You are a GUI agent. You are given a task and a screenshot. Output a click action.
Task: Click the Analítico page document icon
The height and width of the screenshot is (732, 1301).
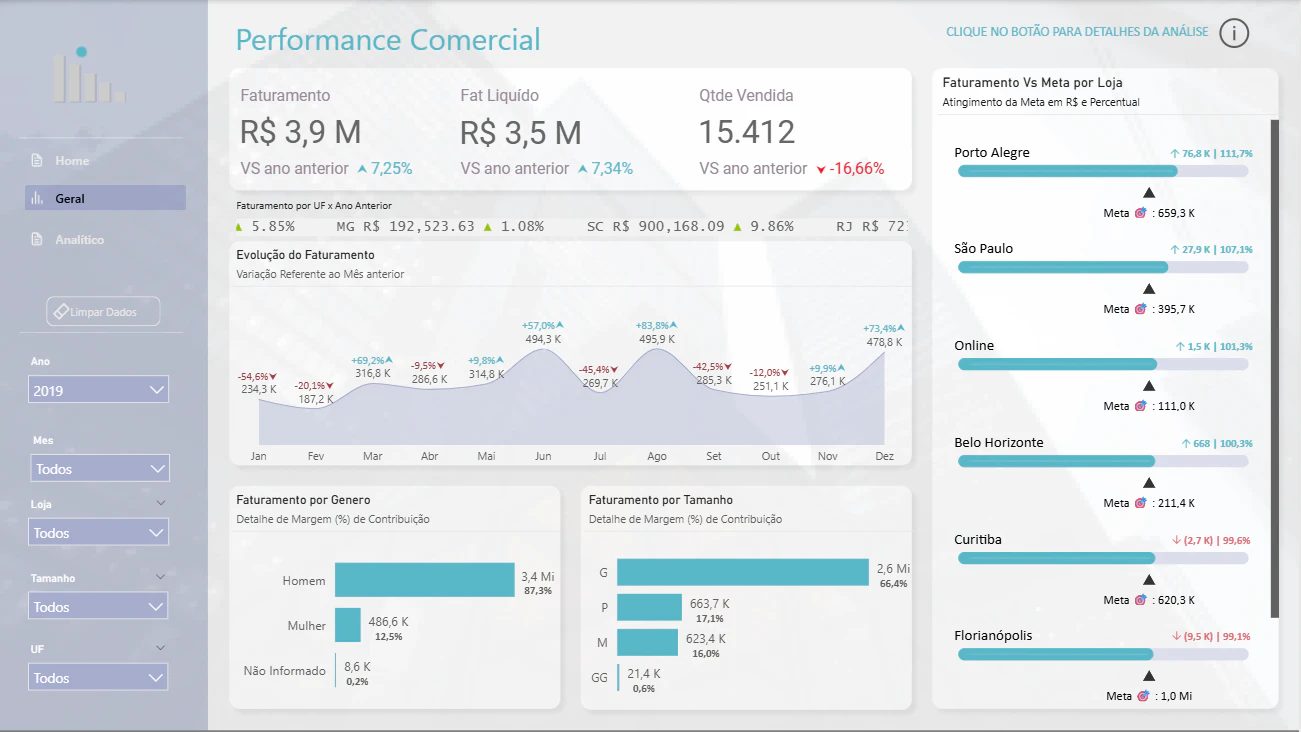(37, 240)
